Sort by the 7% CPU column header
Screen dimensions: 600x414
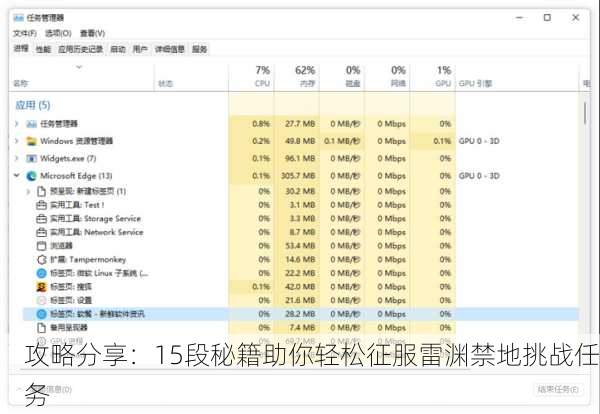pyautogui.click(x=251, y=77)
